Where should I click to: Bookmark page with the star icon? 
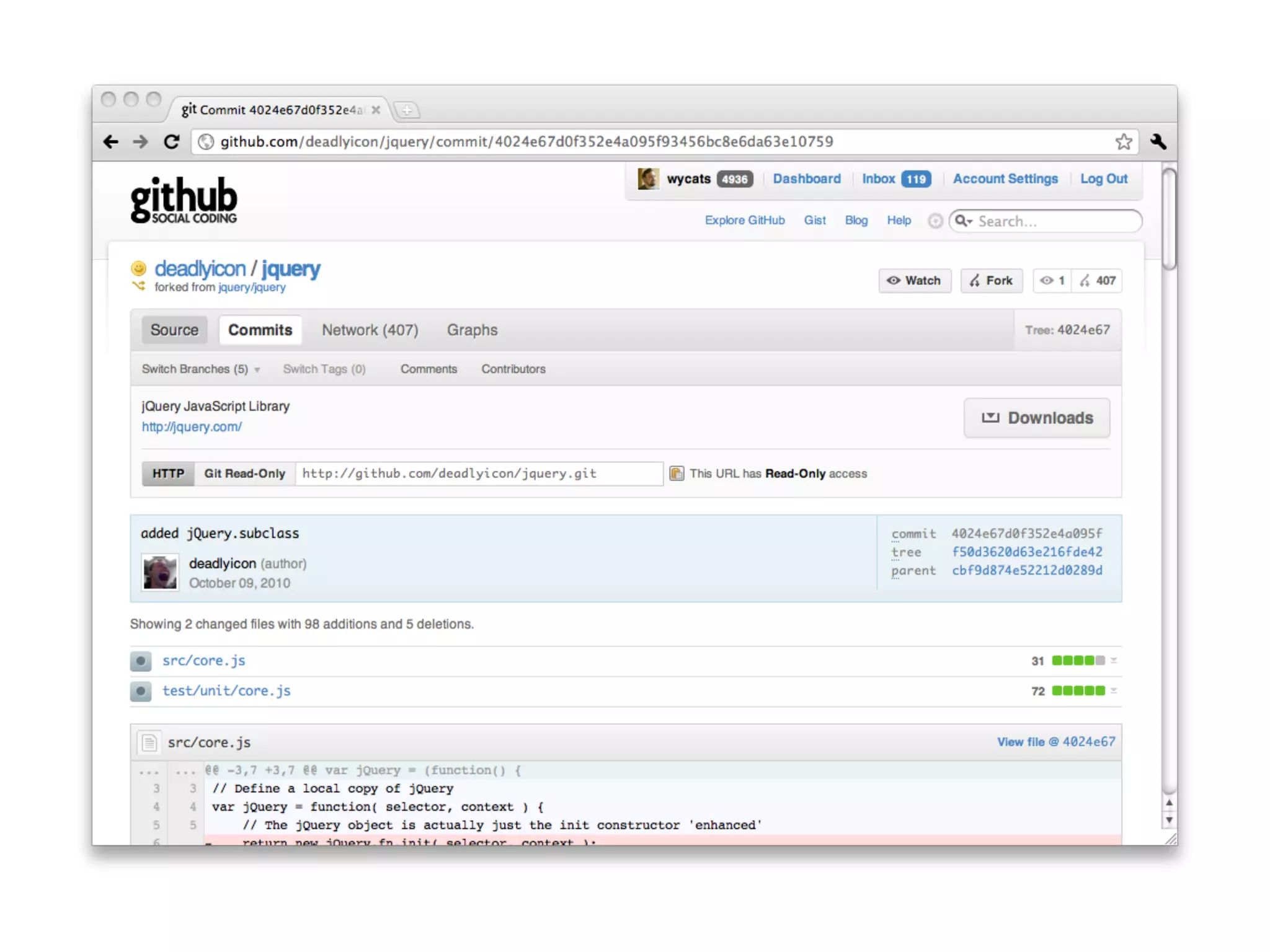(1124, 142)
